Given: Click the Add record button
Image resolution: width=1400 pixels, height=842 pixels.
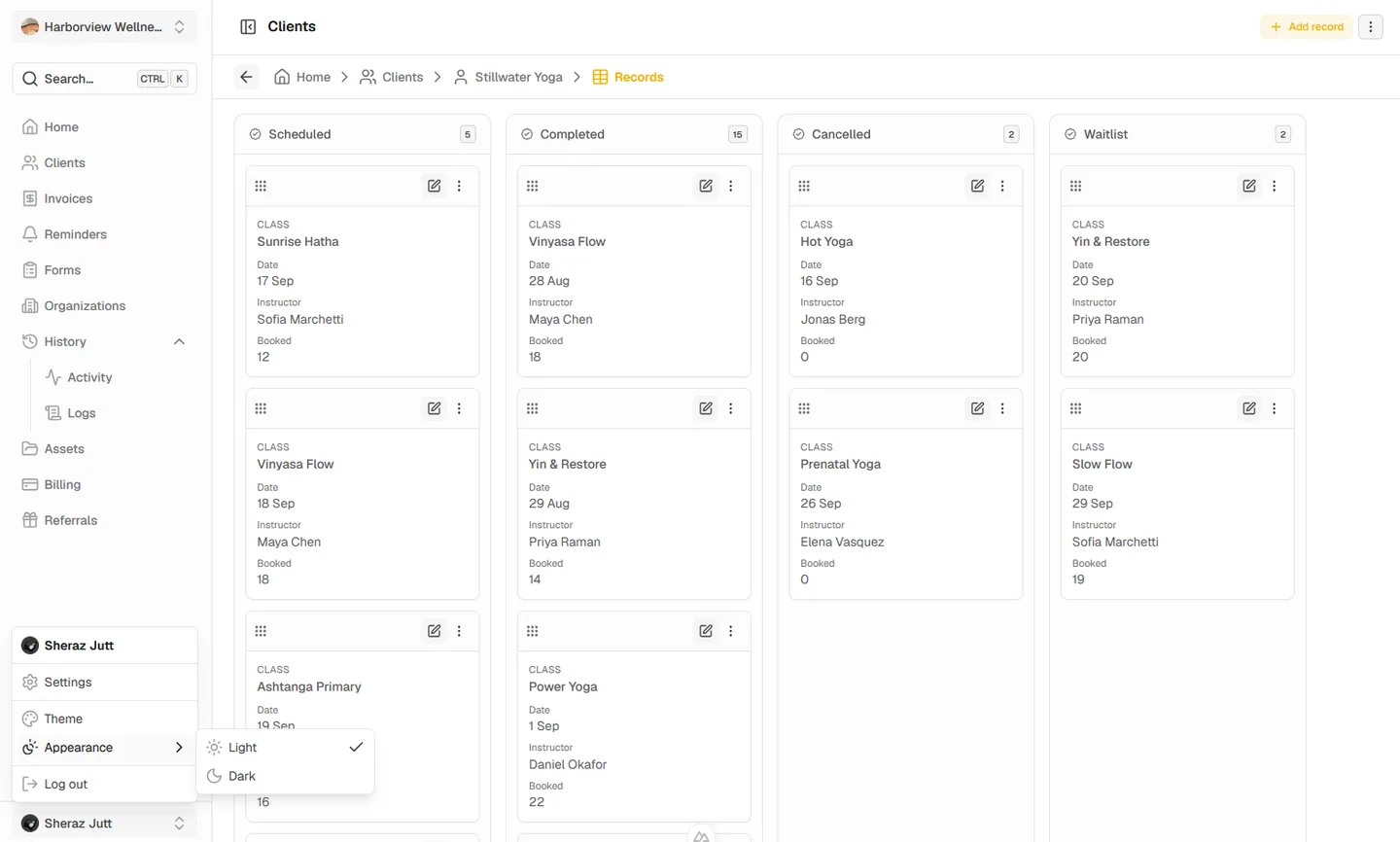Looking at the screenshot, I should click(1307, 26).
